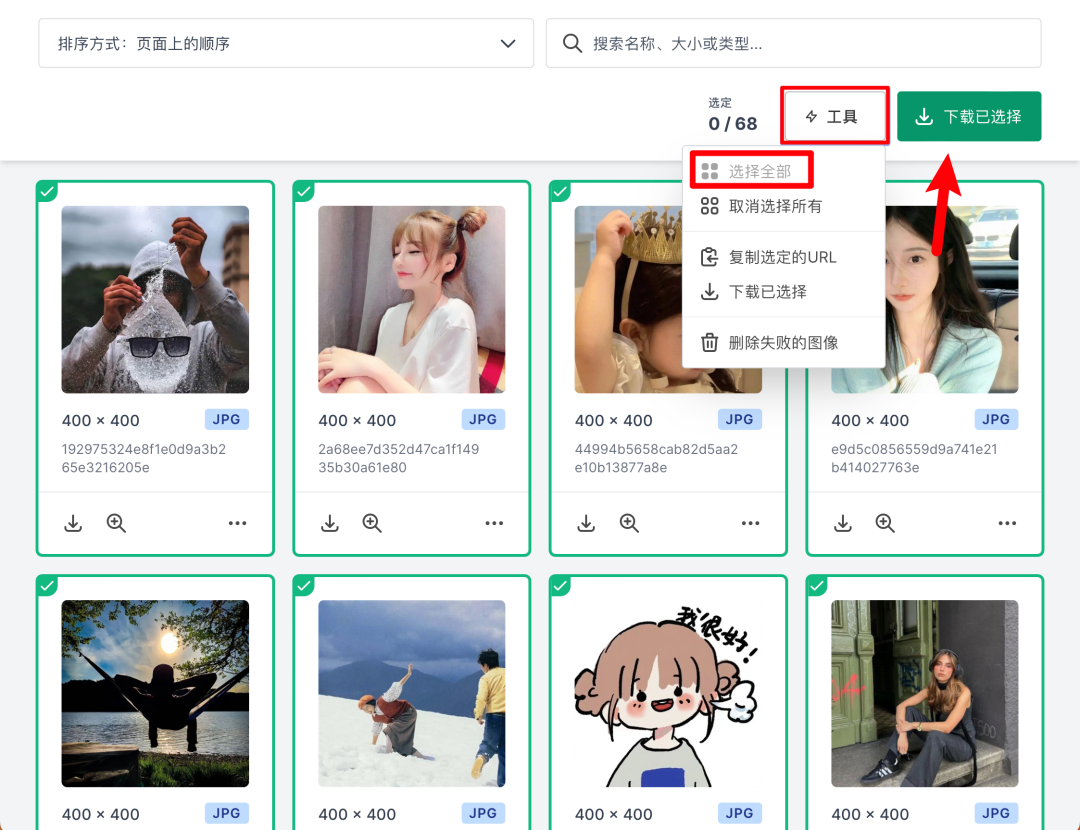1080x830 pixels.
Task: Toggle selection checkmark on hooded man image
Action: coord(47,191)
